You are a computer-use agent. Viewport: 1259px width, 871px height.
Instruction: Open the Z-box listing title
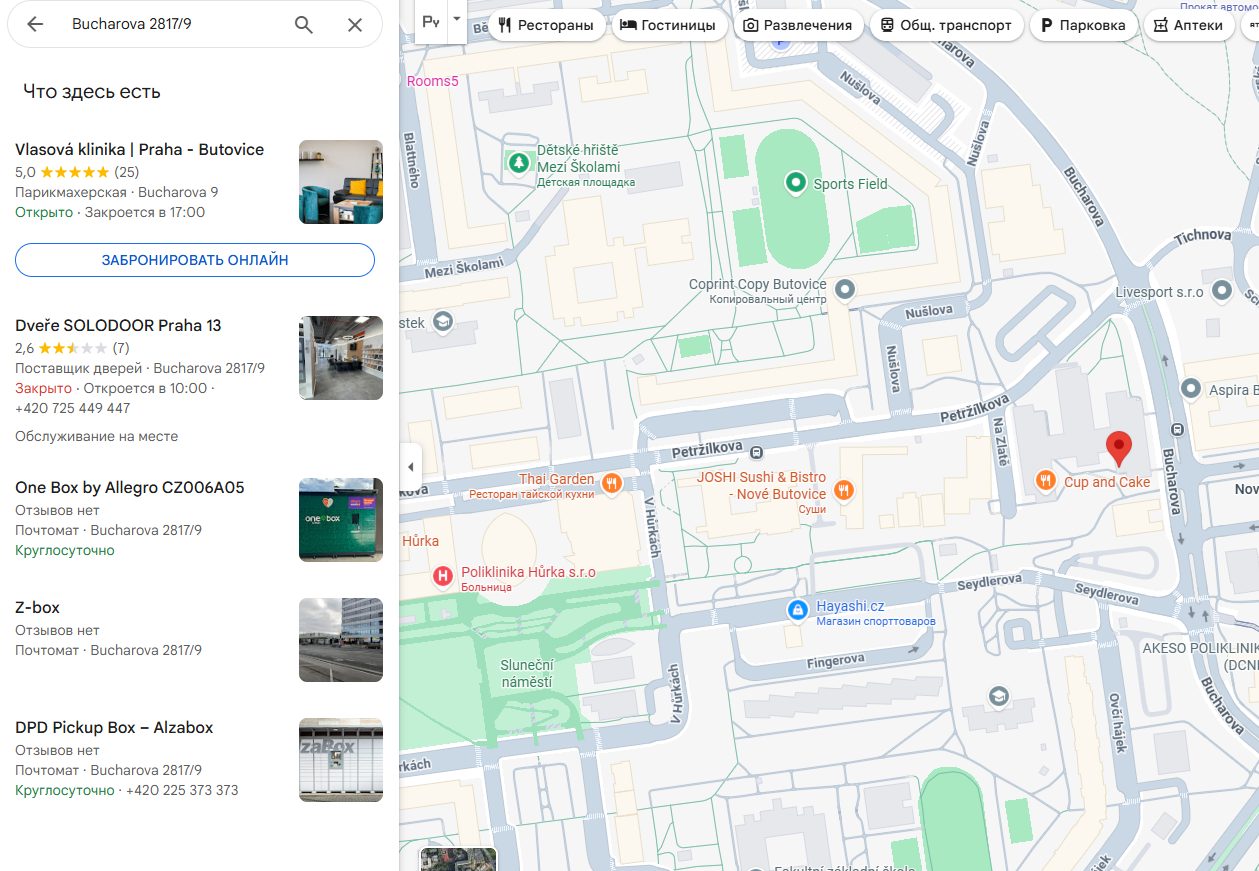(38, 608)
